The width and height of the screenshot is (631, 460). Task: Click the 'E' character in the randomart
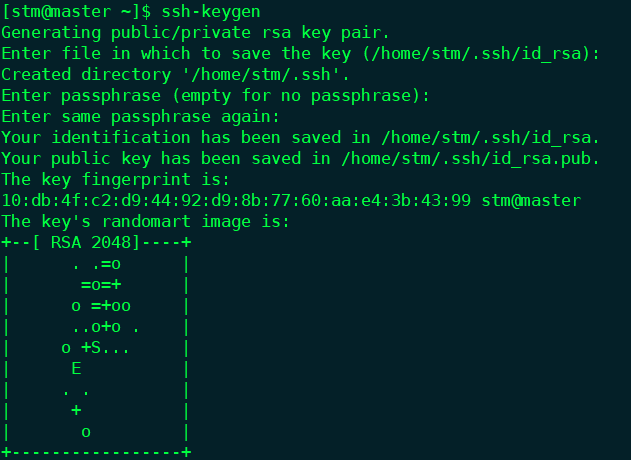pyautogui.click(x=76, y=369)
